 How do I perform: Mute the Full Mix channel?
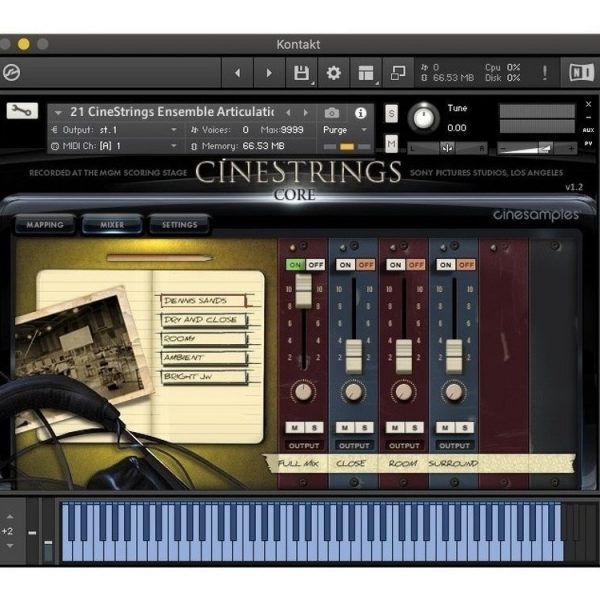(295, 427)
